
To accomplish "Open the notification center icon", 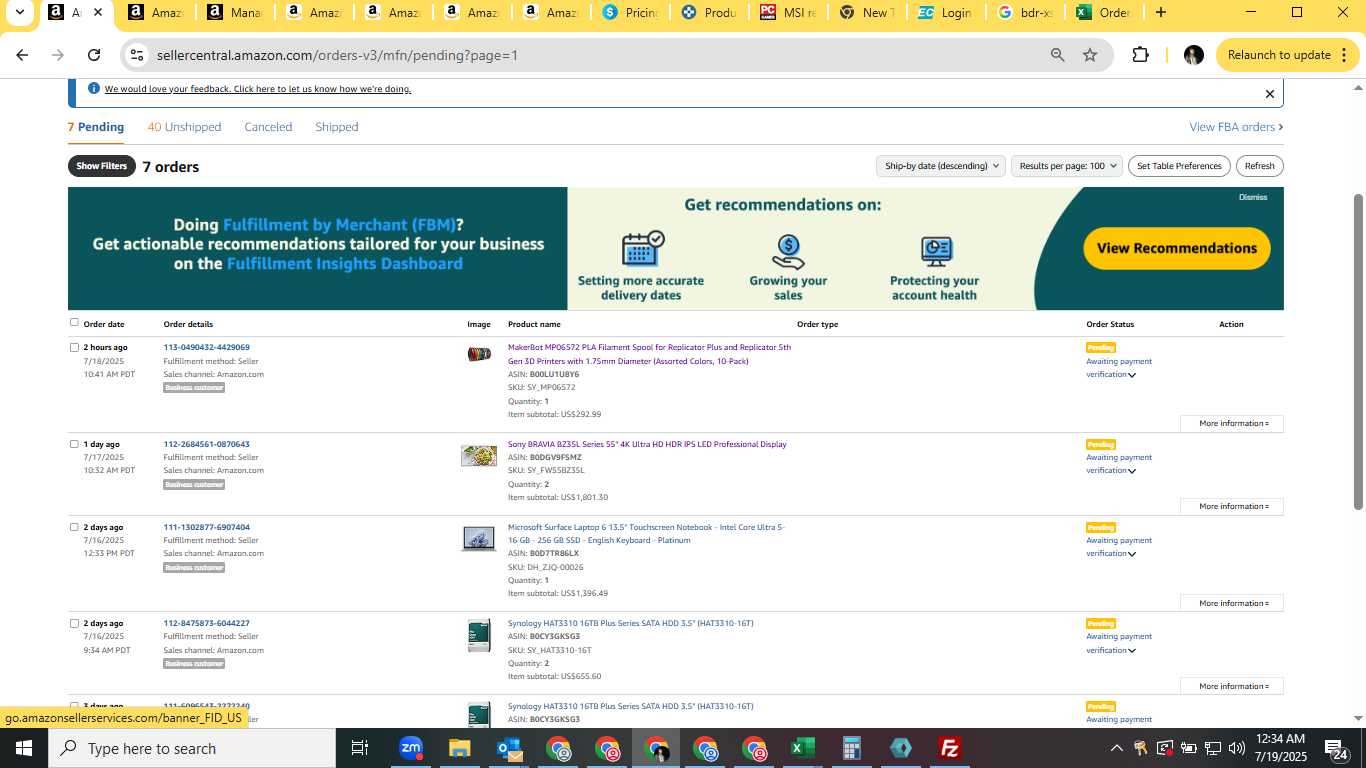I will (1337, 749).
